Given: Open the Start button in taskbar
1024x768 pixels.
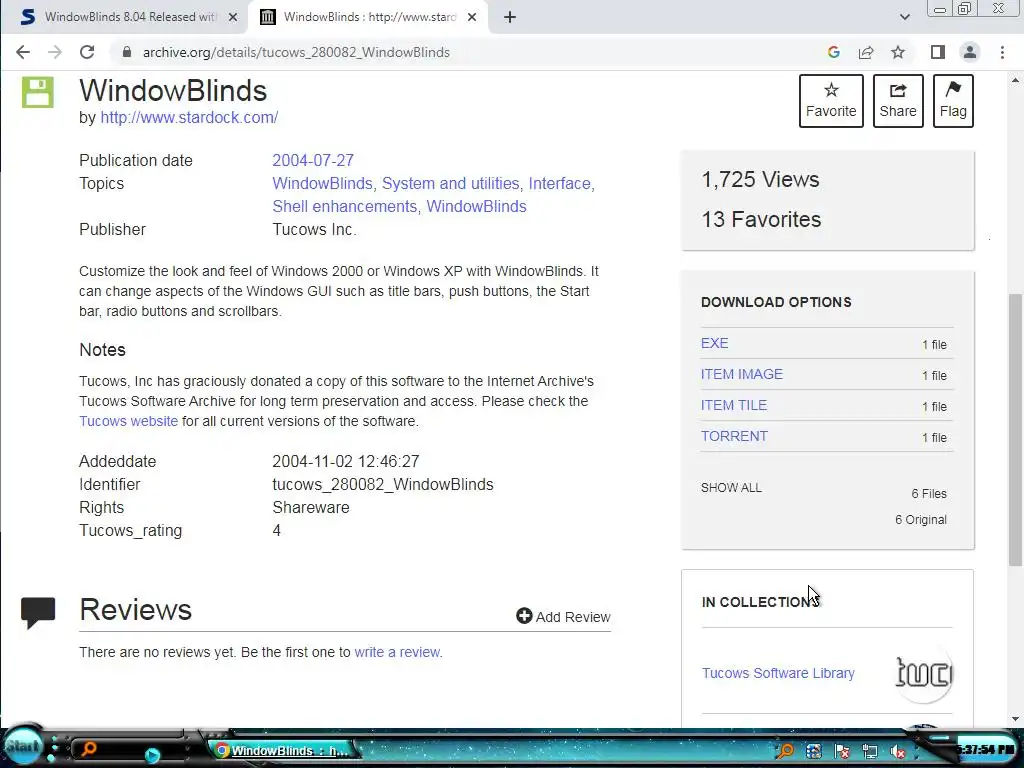Looking at the screenshot, I should click(23, 746).
